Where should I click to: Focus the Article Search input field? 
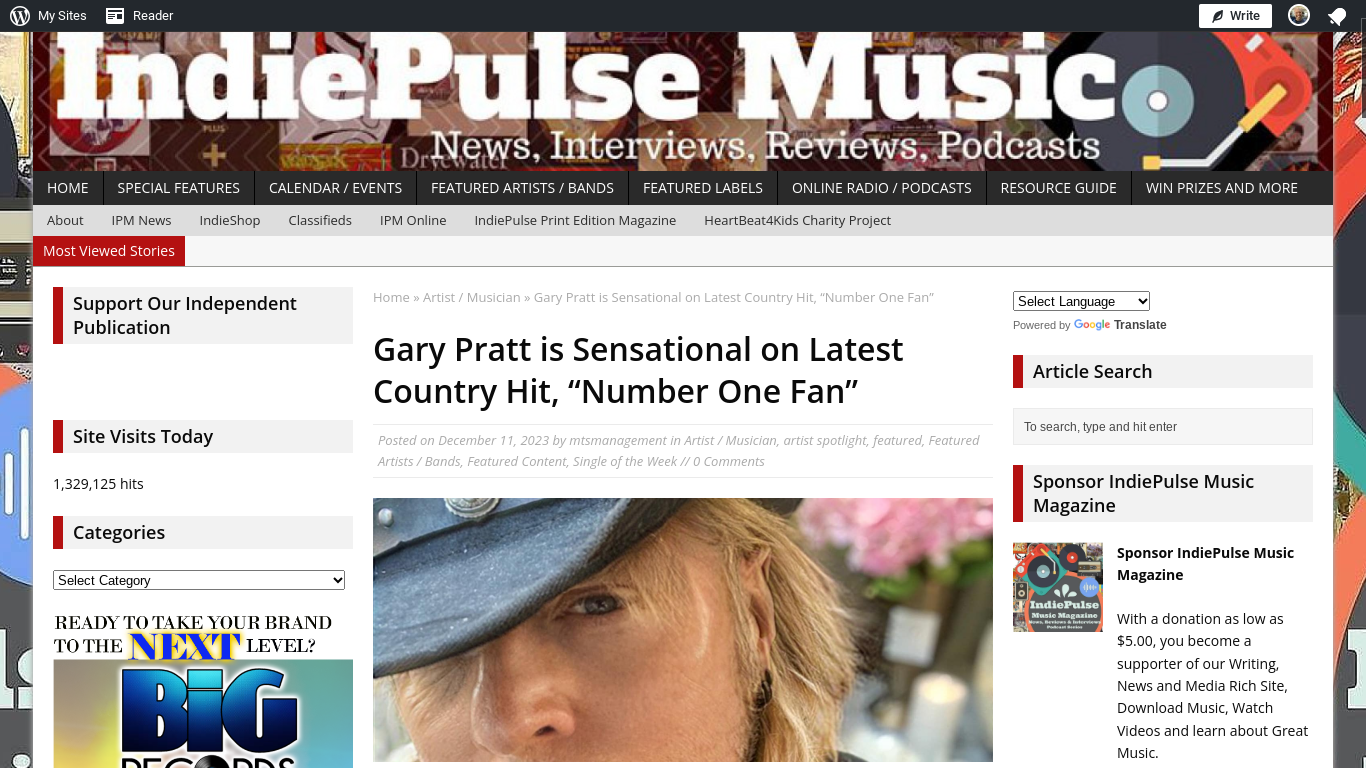point(1163,426)
